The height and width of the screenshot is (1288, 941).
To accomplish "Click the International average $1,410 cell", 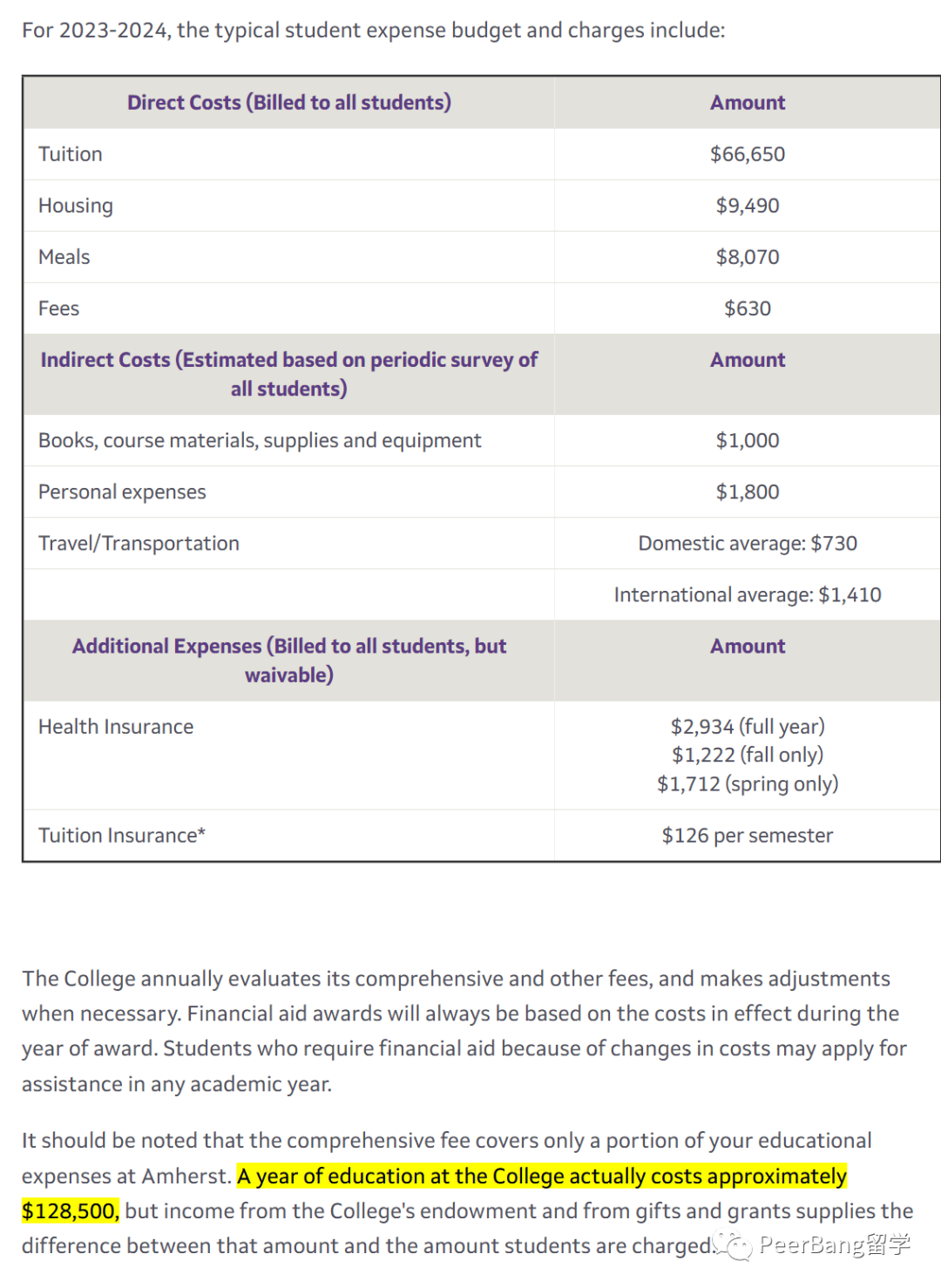I will click(748, 594).
